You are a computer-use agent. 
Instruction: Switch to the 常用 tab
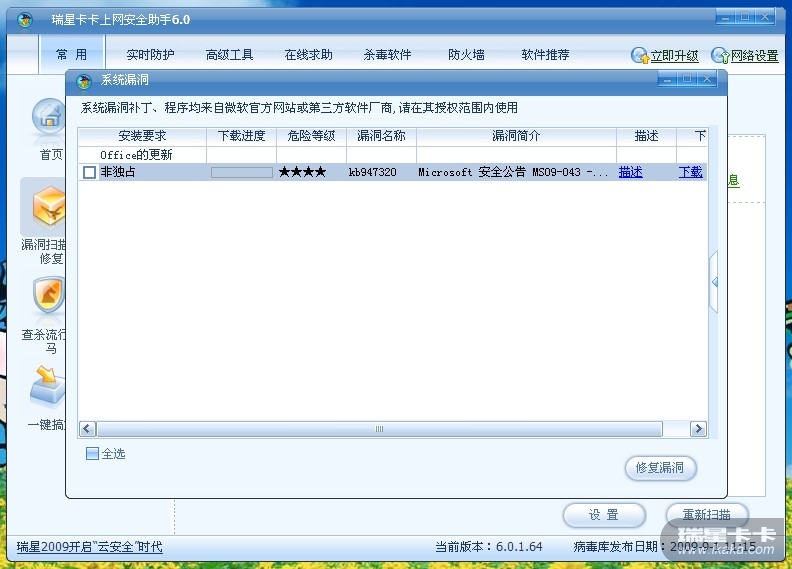72,55
